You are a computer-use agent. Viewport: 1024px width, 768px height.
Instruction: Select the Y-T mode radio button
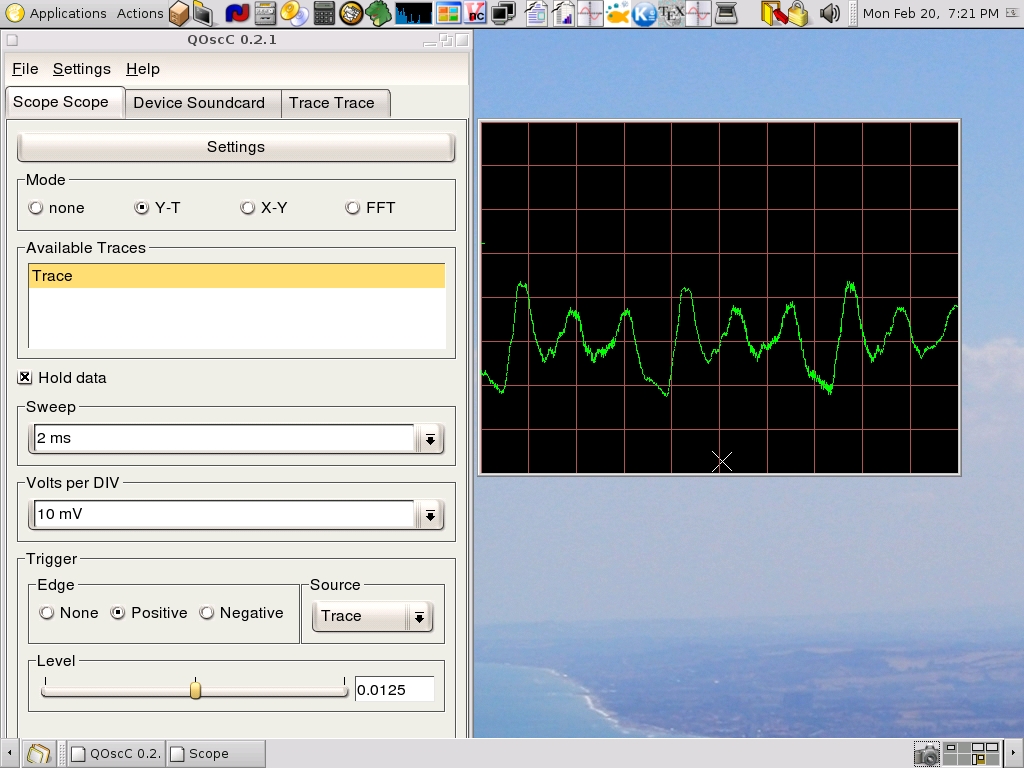[x=141, y=208]
